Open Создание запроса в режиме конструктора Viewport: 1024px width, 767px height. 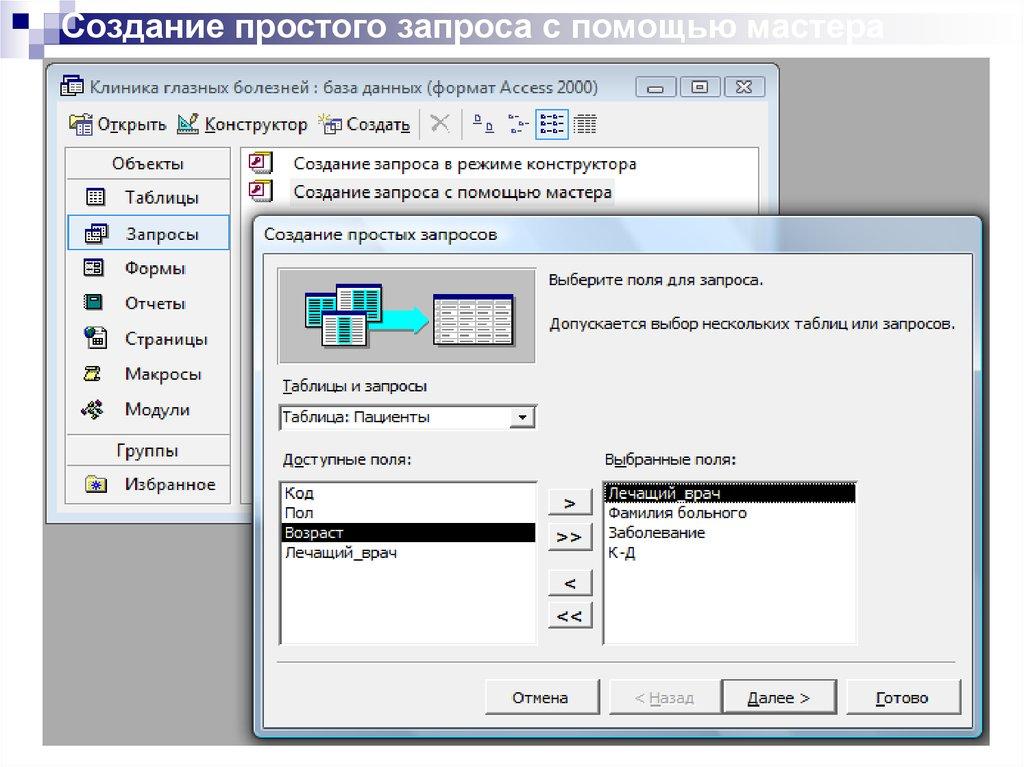pyautogui.click(x=464, y=164)
